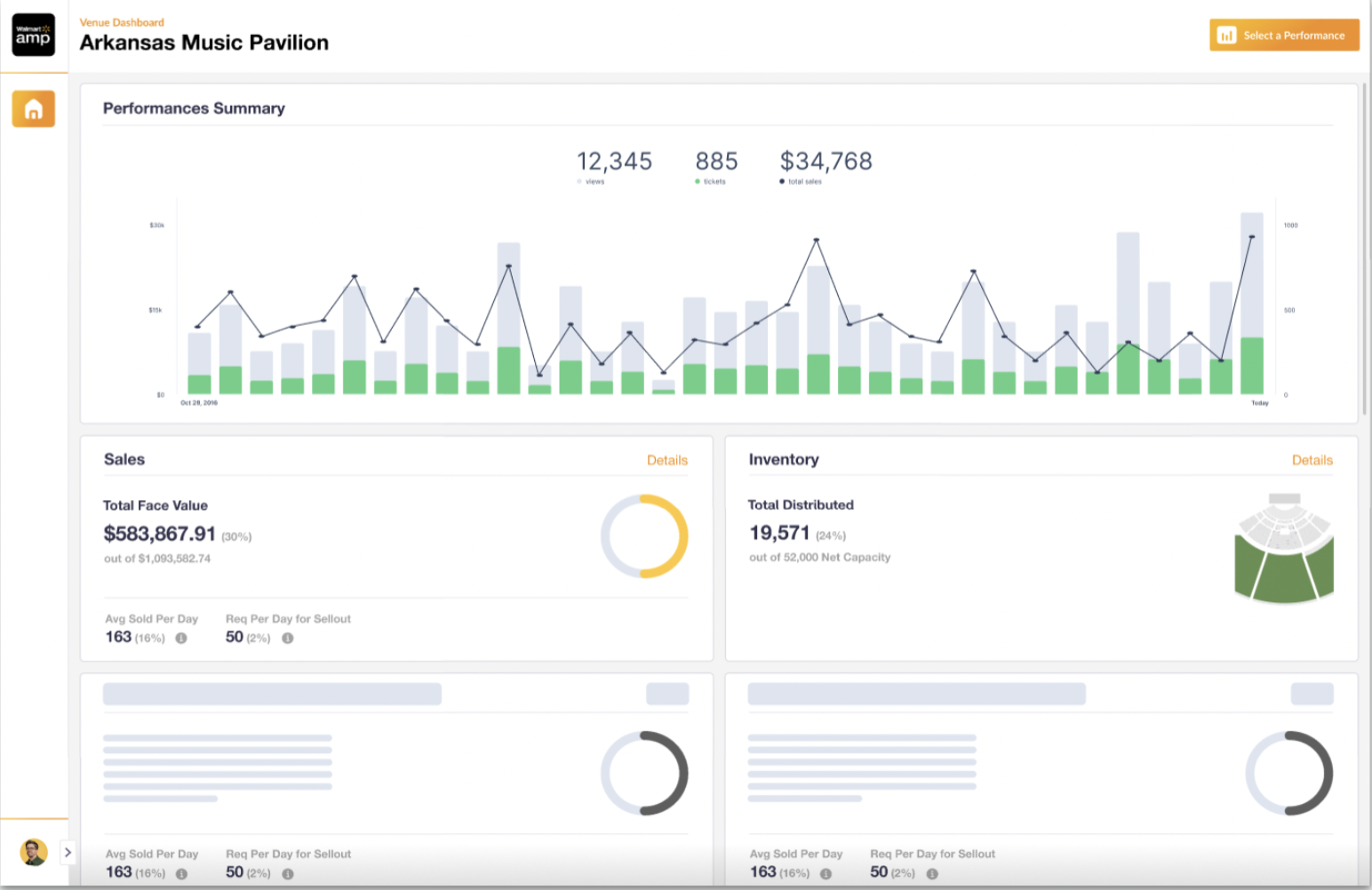
Task: Click info icon next to Sales Avg Sold Per Day
Action: click(x=181, y=638)
